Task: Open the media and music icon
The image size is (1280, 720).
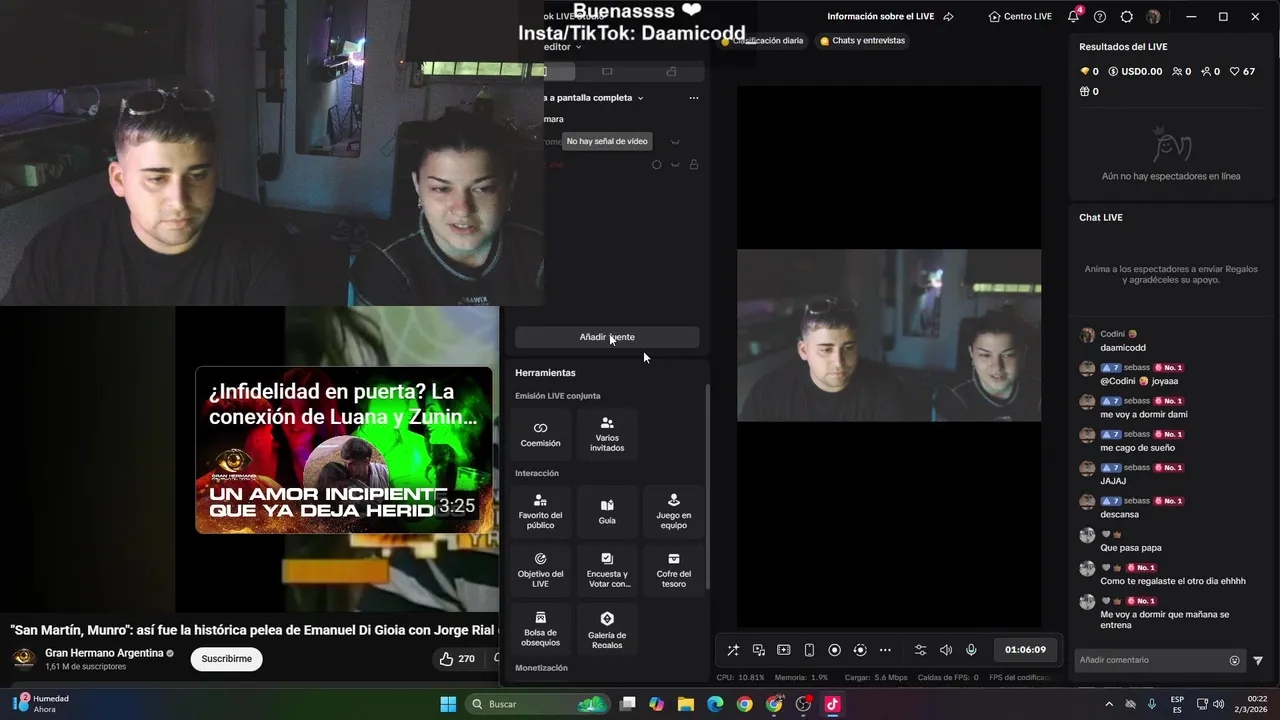Action: click(759, 650)
